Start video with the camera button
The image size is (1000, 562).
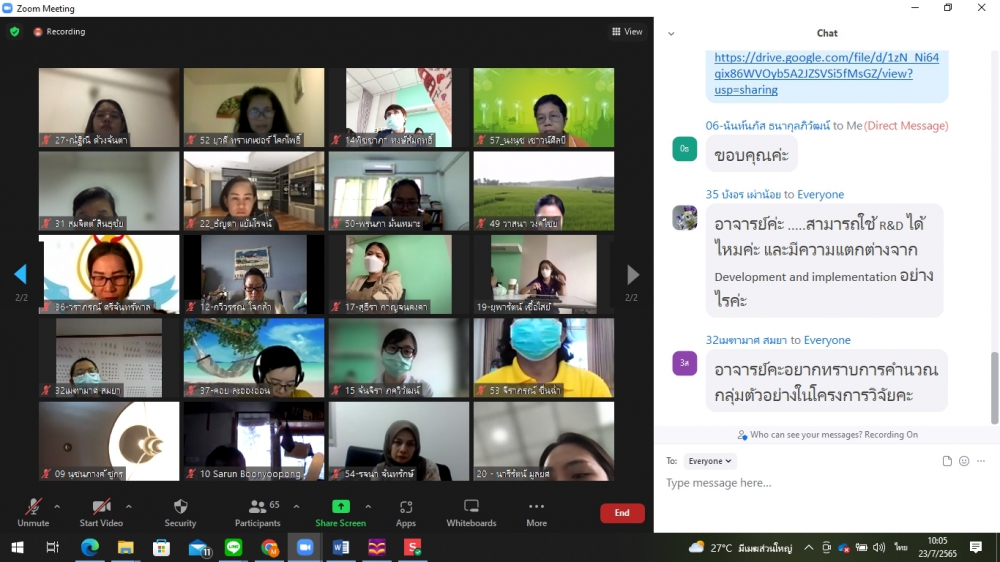tap(101, 507)
